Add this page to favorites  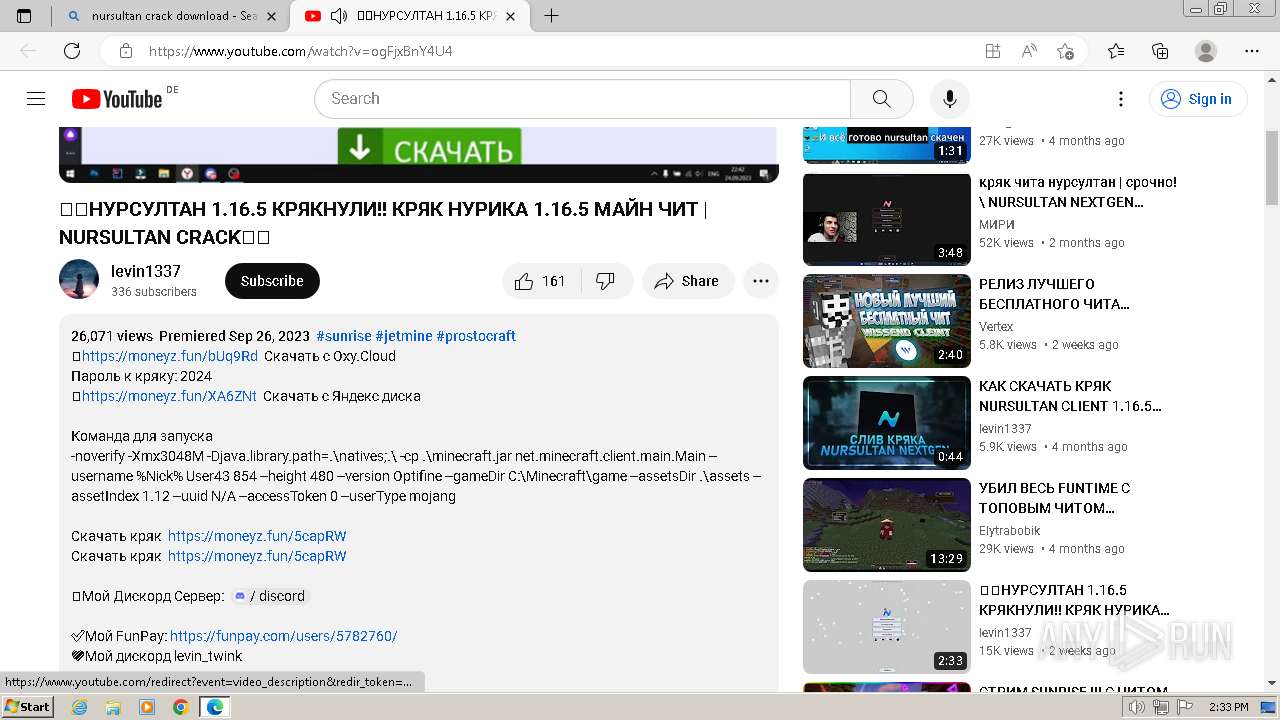click(x=1065, y=51)
